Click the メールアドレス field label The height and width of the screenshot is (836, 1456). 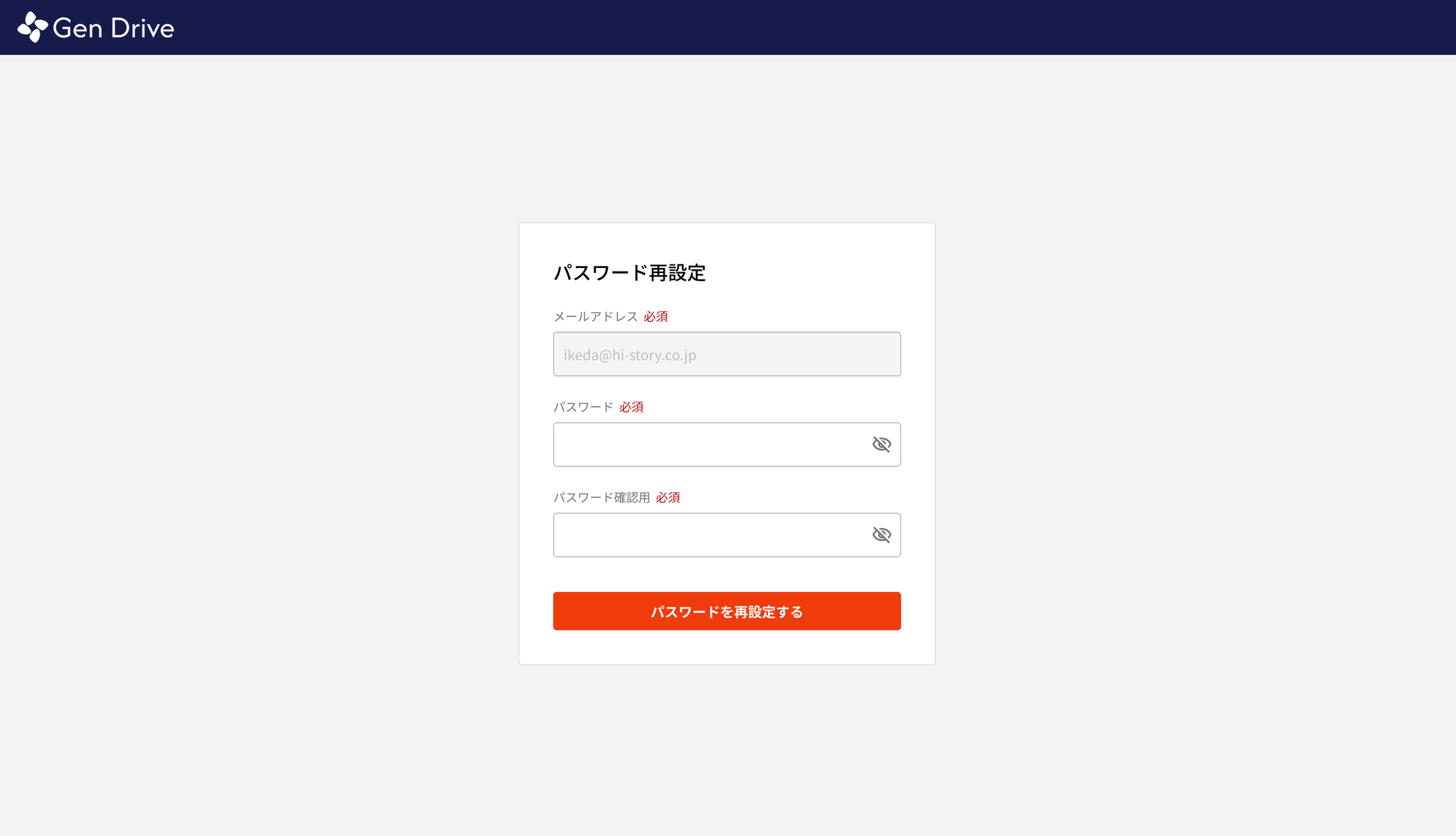click(595, 316)
